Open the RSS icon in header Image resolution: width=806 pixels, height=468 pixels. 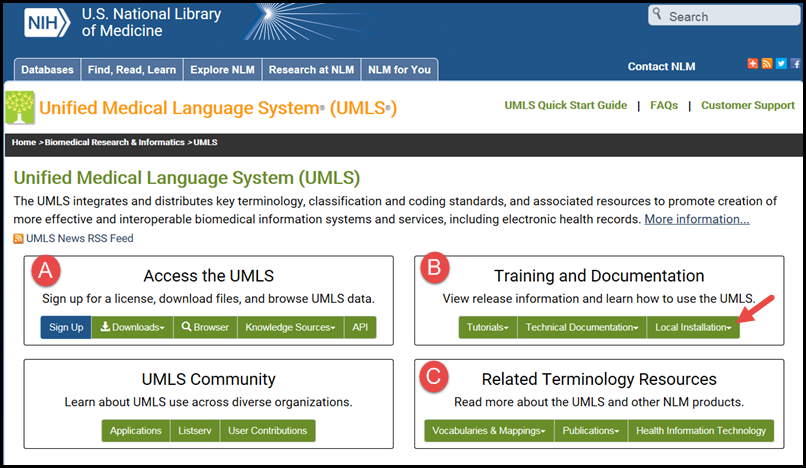point(767,63)
